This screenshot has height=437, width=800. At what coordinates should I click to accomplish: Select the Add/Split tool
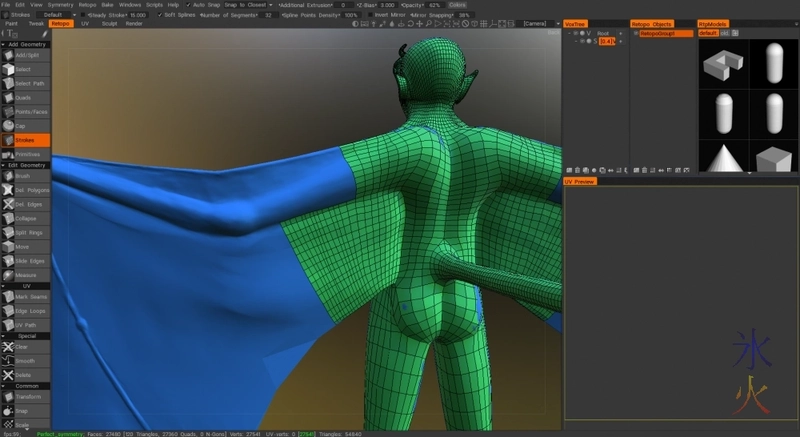tap(25, 55)
